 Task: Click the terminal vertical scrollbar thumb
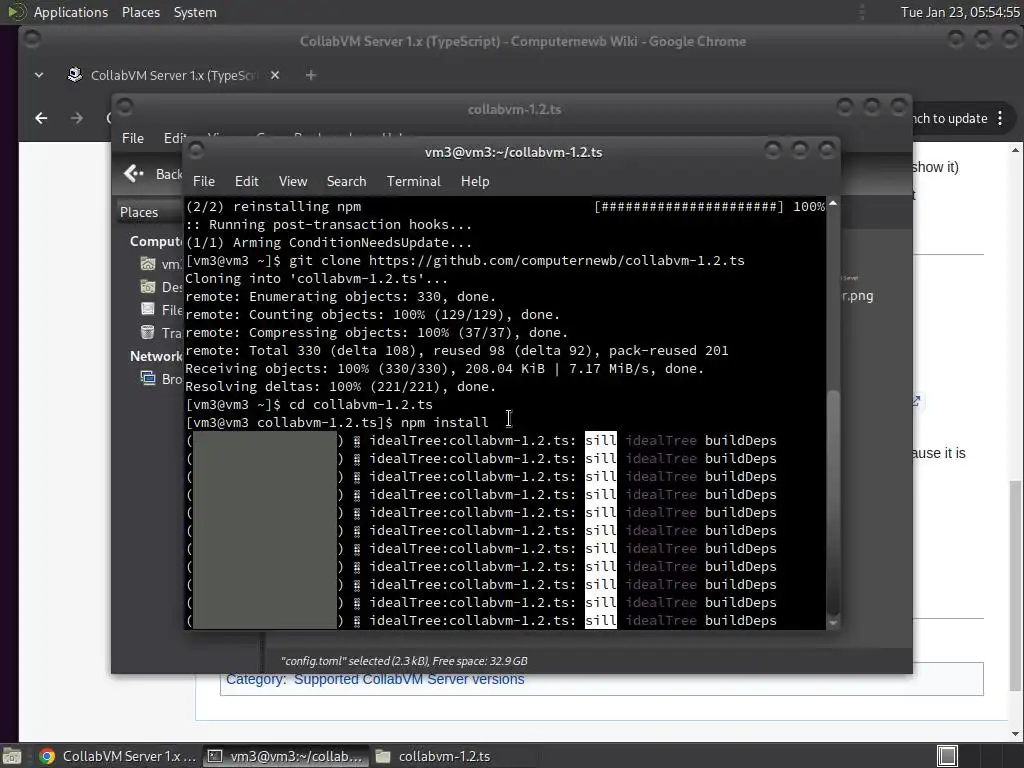coord(833,502)
